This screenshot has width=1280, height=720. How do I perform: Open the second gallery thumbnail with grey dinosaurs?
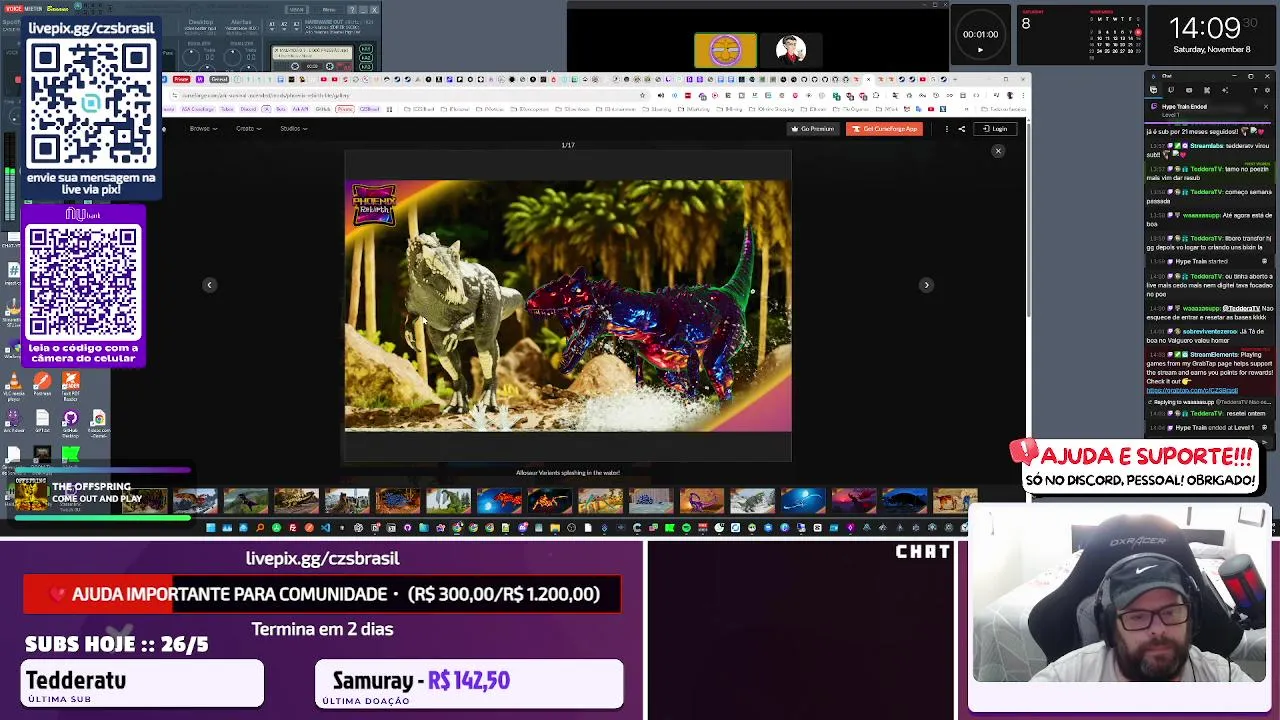tap(195, 500)
